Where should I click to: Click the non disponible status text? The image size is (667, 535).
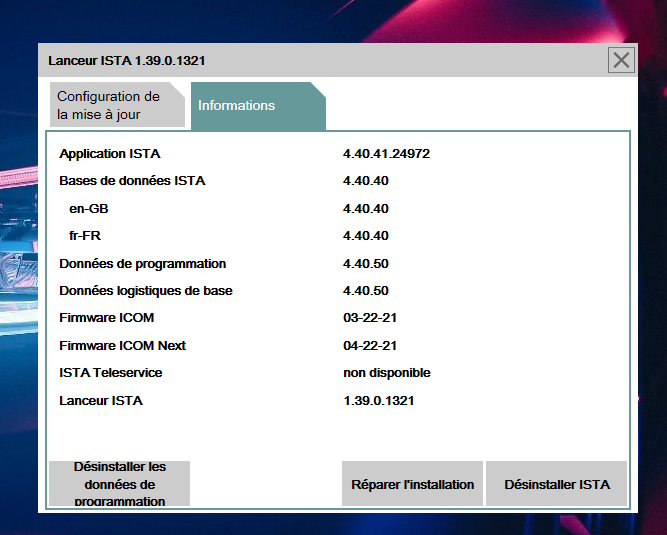pos(387,373)
